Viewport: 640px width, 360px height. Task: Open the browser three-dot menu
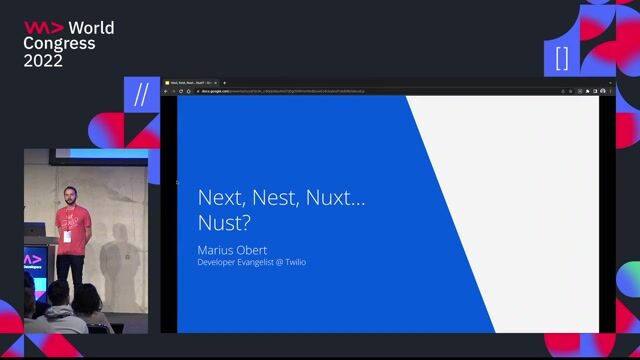pos(611,91)
